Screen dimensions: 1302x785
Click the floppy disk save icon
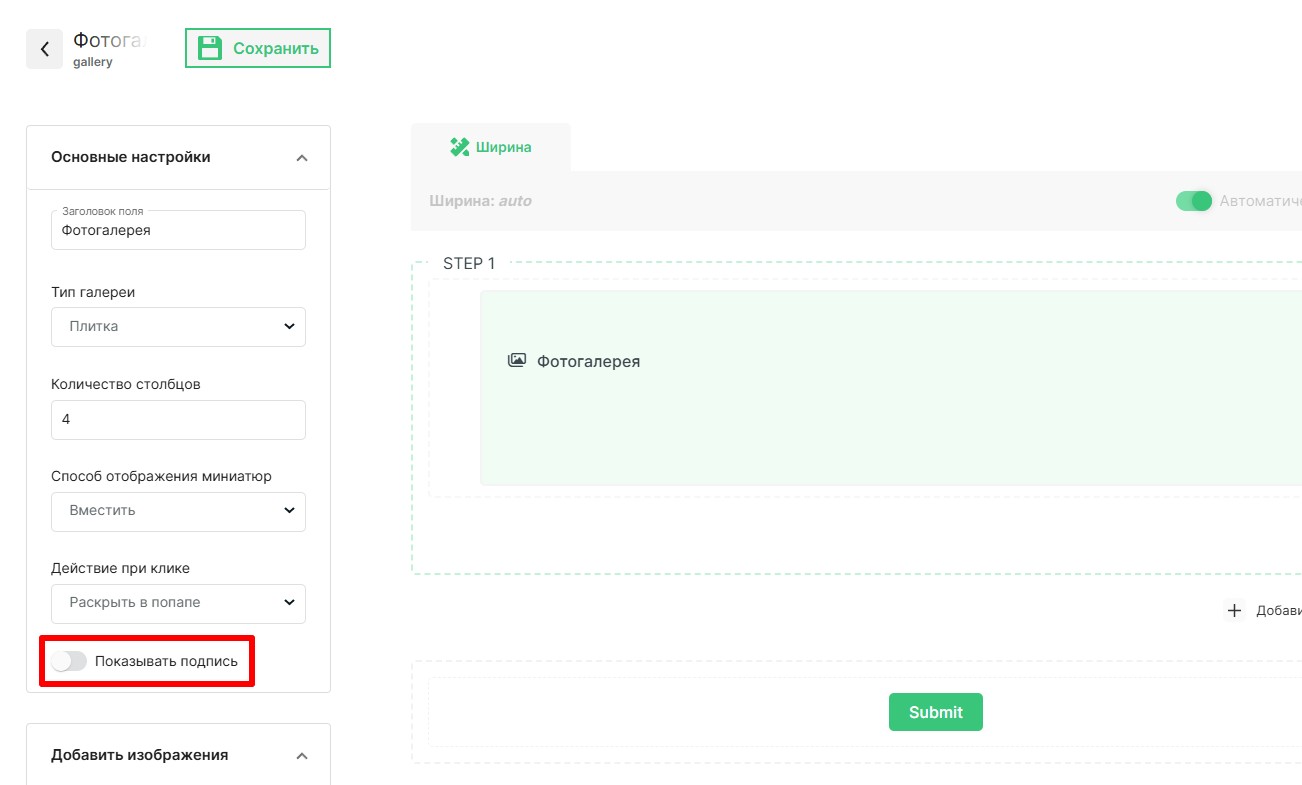coord(209,48)
